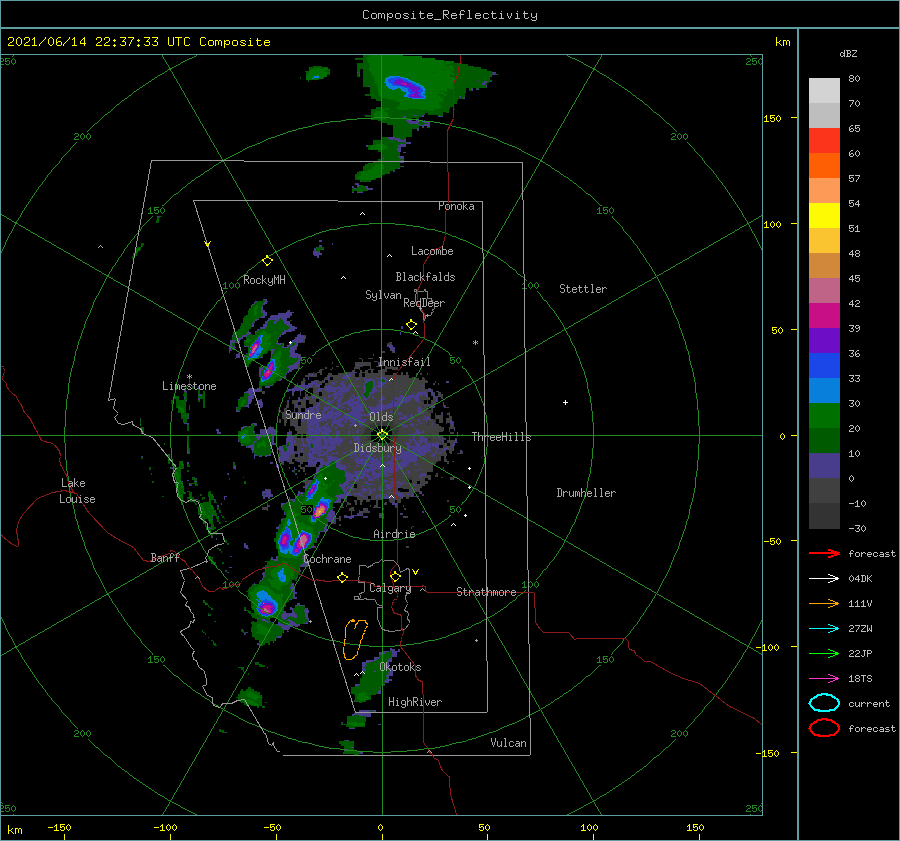The image size is (900, 841).
Task: Select the orange 111V arrow in legend
Action: pyautogui.click(x=824, y=603)
